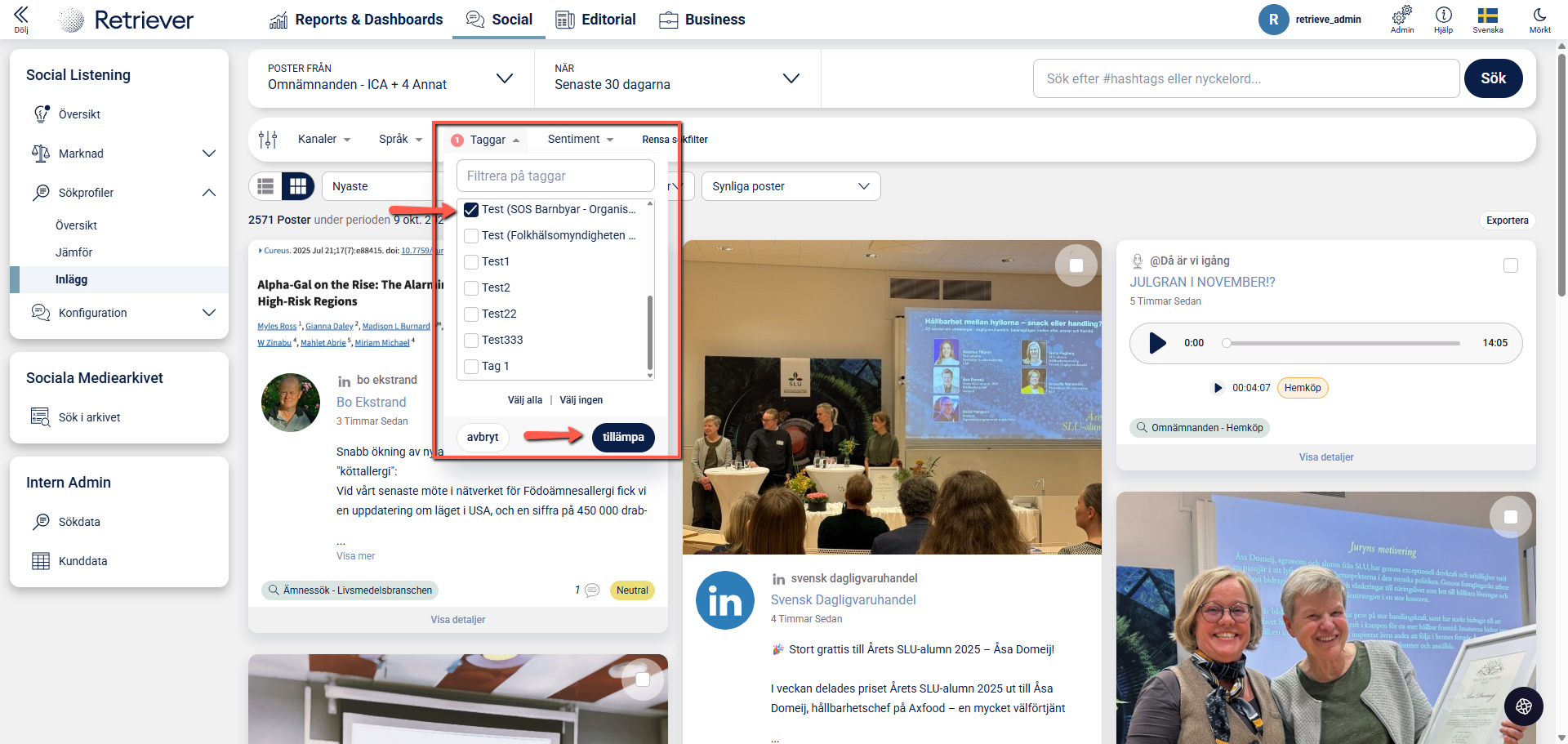Click the retrieve_admin user avatar

click(x=1273, y=20)
